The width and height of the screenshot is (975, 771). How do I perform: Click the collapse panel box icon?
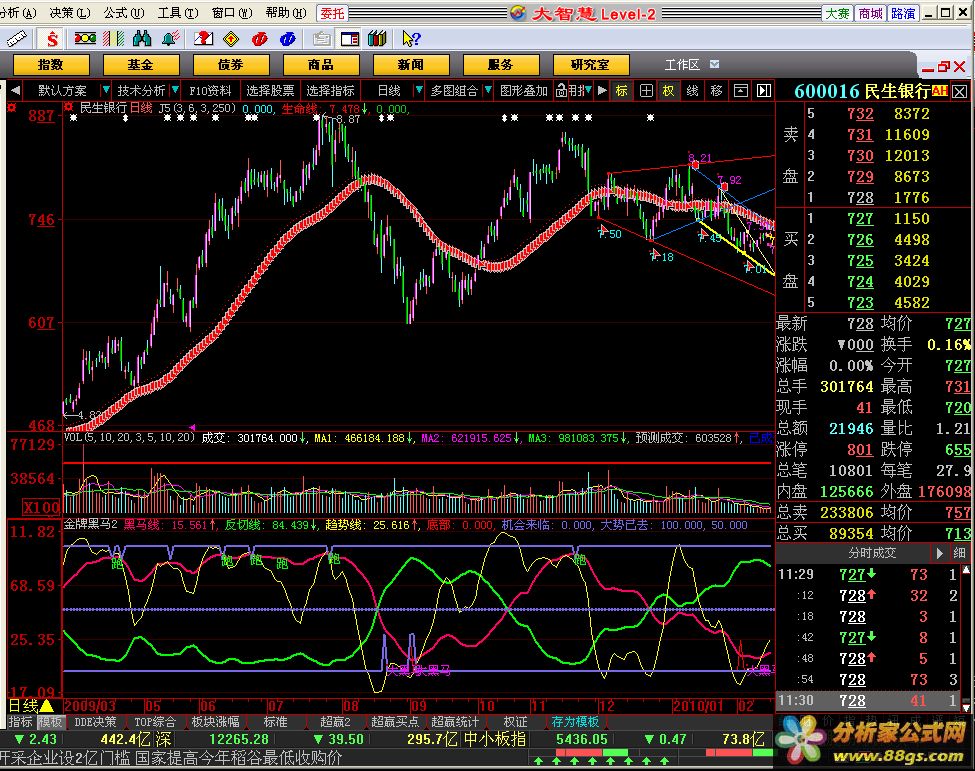tap(741, 91)
